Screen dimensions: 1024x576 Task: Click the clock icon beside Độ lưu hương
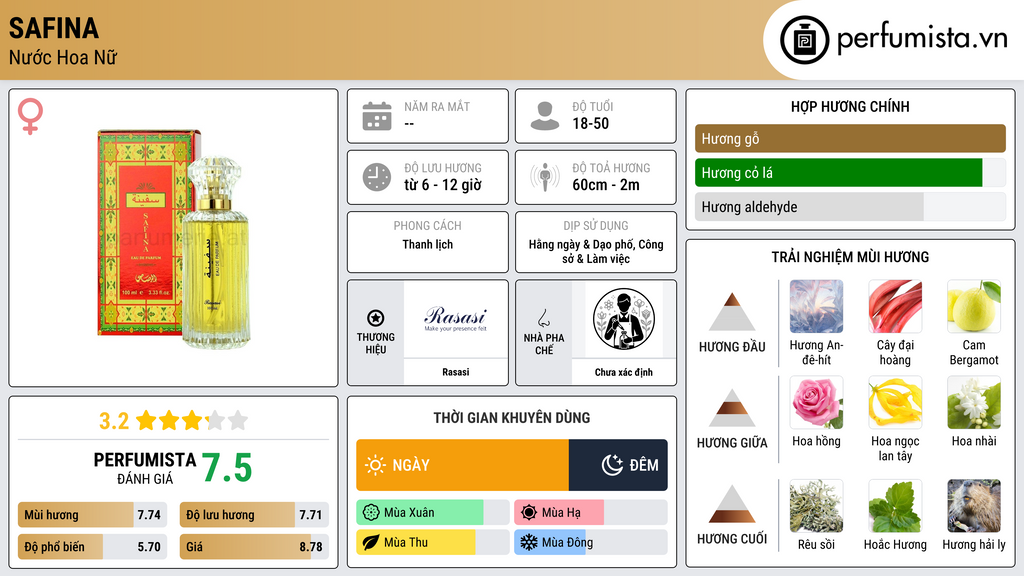point(377,177)
